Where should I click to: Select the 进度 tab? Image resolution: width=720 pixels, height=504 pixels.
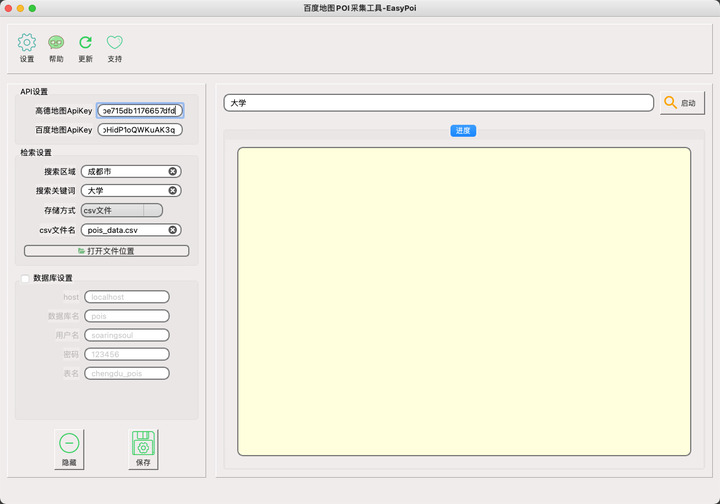[463, 131]
